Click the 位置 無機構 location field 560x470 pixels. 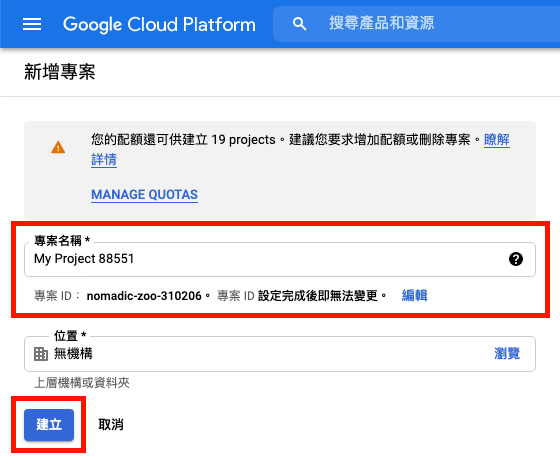point(280,354)
